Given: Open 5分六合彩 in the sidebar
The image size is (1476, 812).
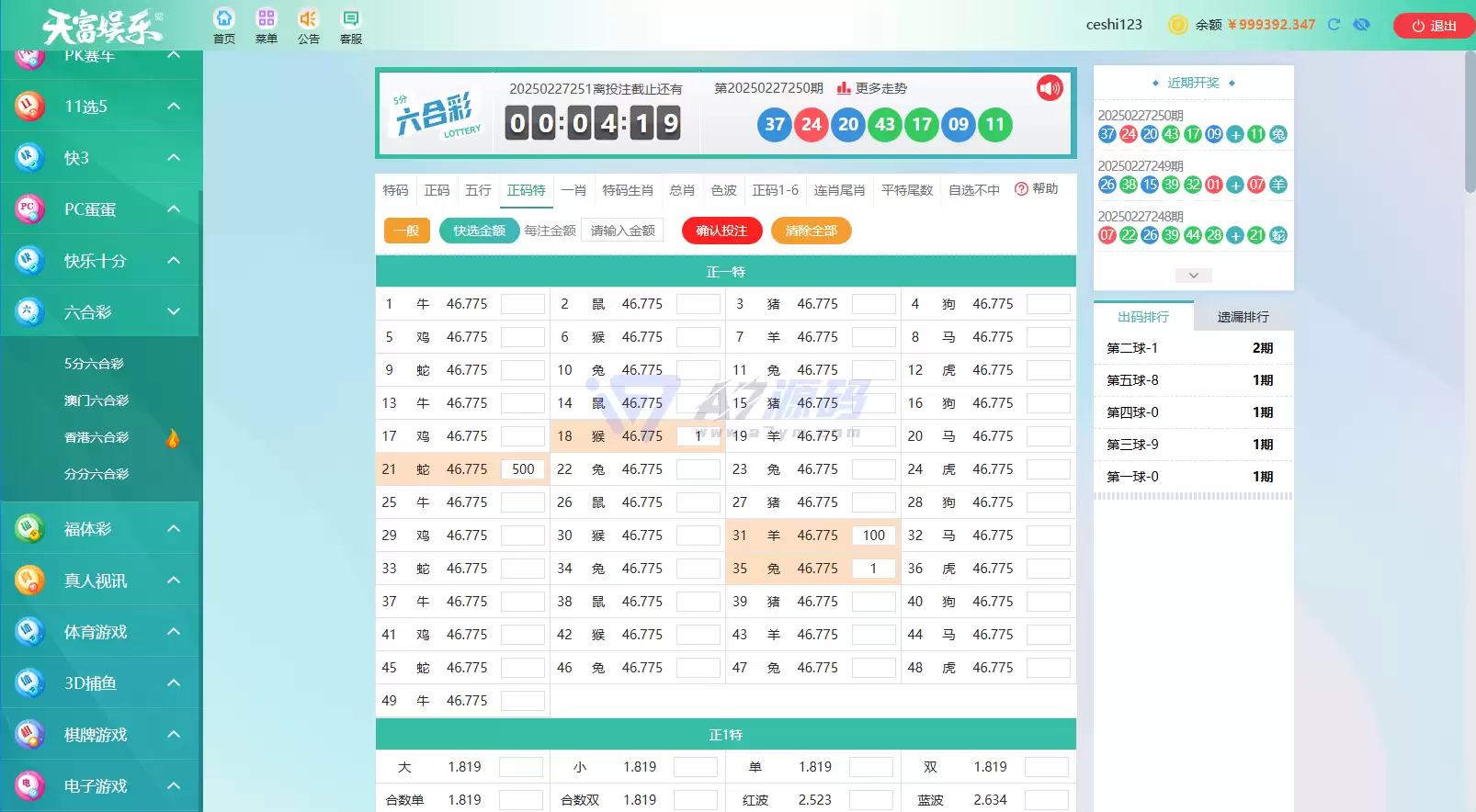Looking at the screenshot, I should coord(94,364).
